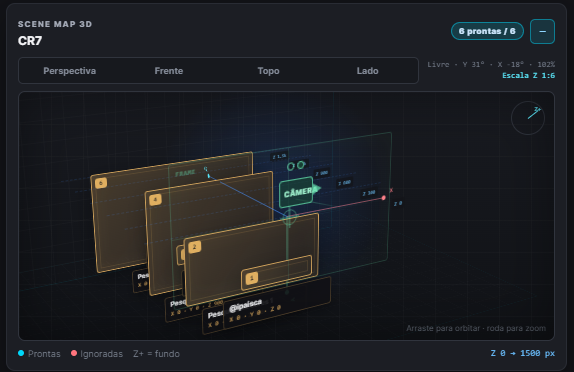The width and height of the screenshot is (574, 372).
Task: Collapse the Scene Map 3D panel with minus button
Action: [x=542, y=31]
